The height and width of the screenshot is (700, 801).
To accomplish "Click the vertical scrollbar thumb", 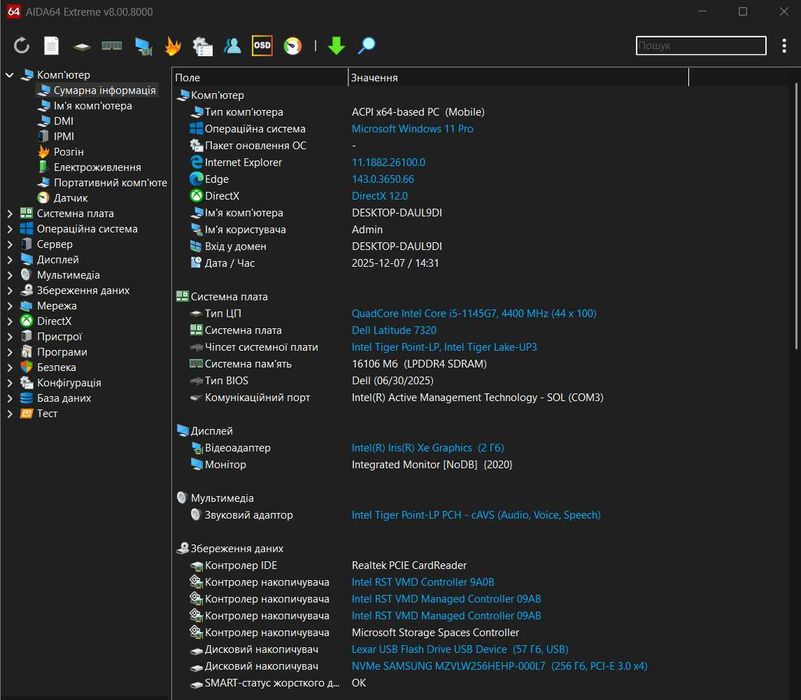I will tap(796, 217).
